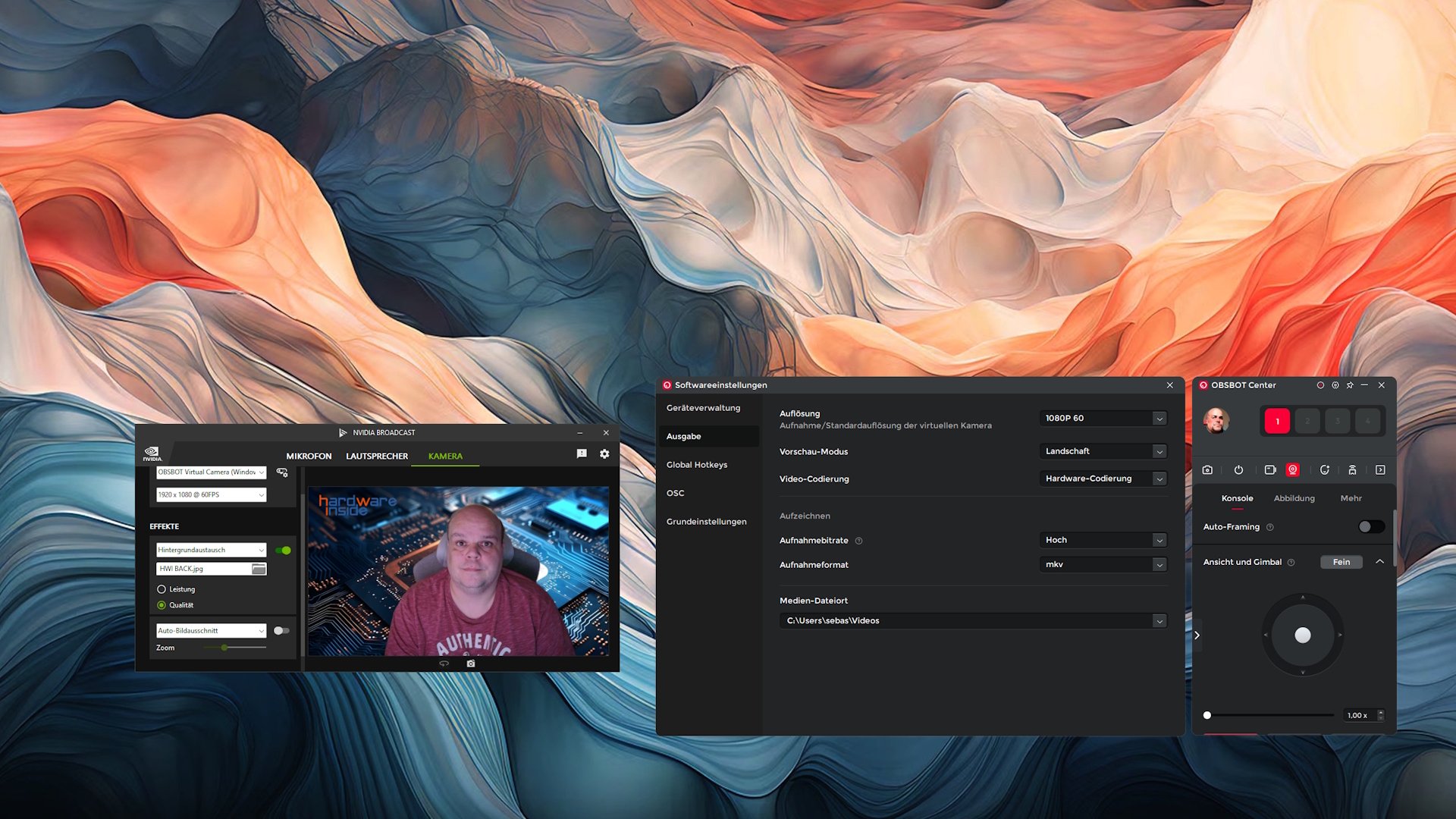This screenshot has width=1456, height=819.
Task: Select the Leistung radio button
Action: (162, 589)
